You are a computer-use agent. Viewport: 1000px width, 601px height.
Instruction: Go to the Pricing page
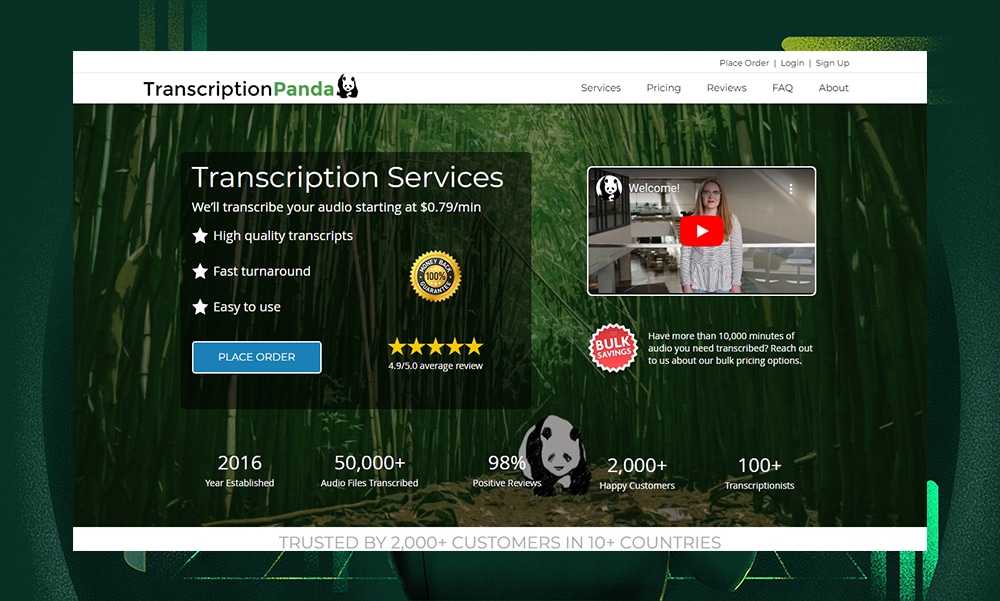tap(663, 88)
